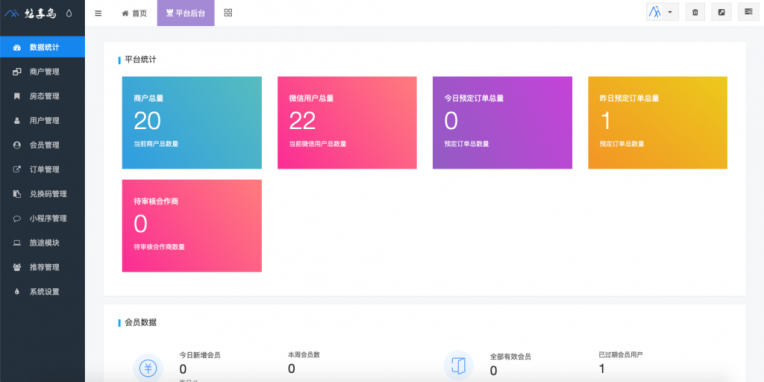764x382 pixels.
Task: Click the 会员数据 section heading
Action: (x=140, y=322)
